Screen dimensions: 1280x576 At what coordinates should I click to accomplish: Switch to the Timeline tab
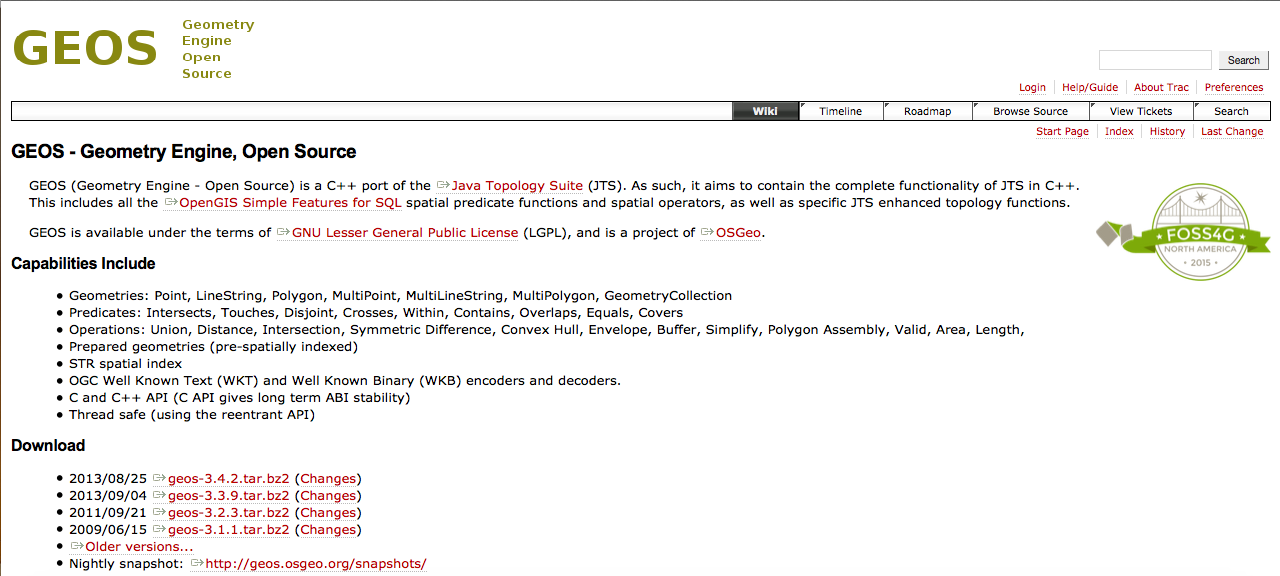[841, 111]
